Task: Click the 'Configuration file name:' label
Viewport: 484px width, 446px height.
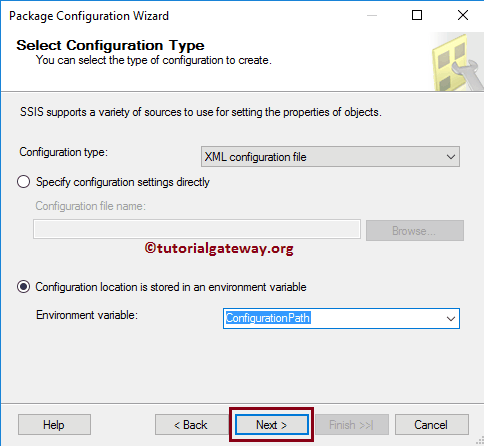Action: click(x=91, y=206)
